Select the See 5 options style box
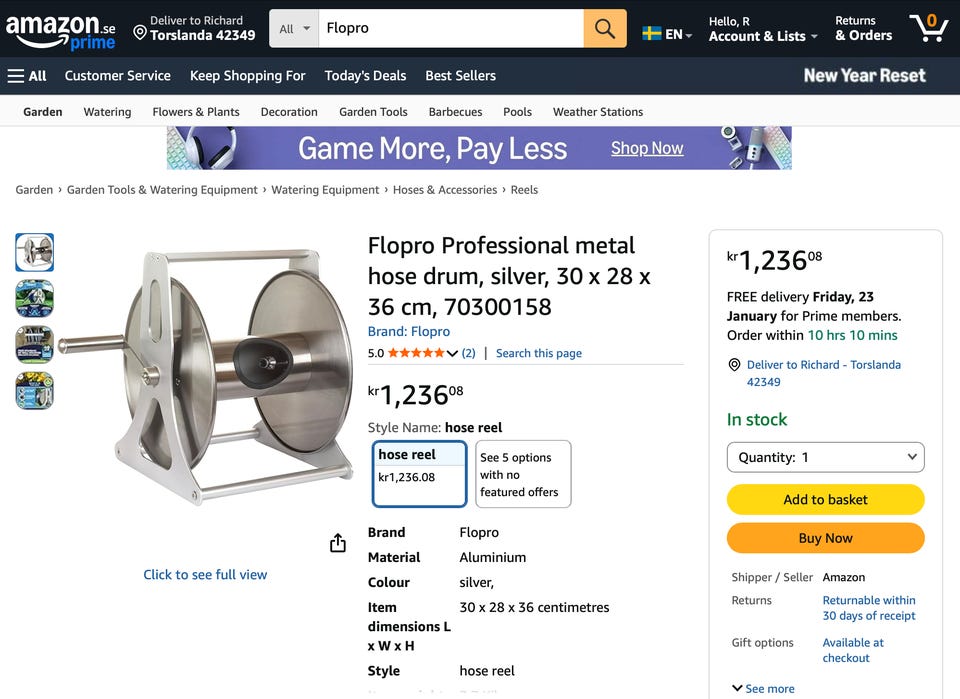Image resolution: width=960 pixels, height=699 pixels. click(523, 474)
